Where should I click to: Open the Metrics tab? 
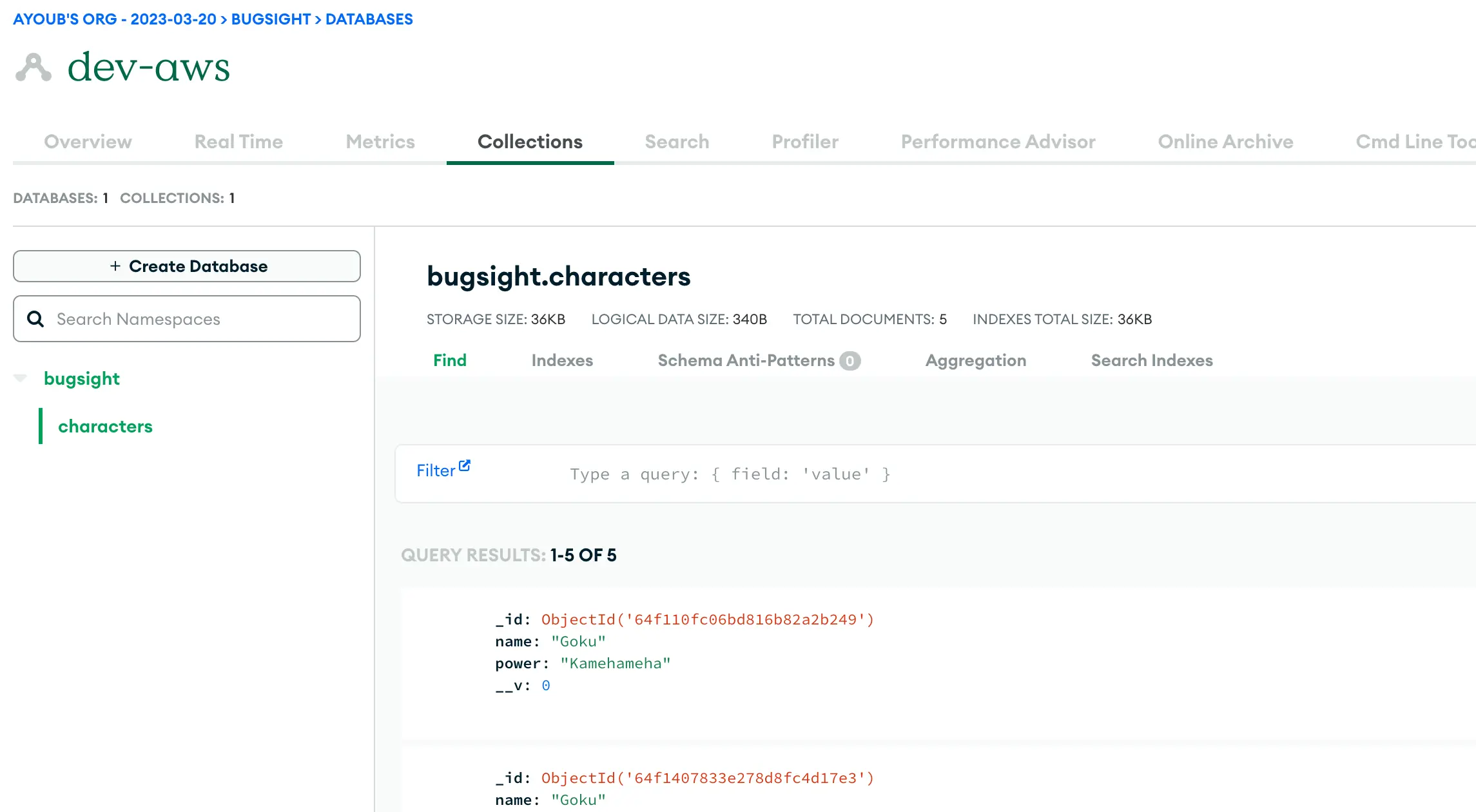380,142
